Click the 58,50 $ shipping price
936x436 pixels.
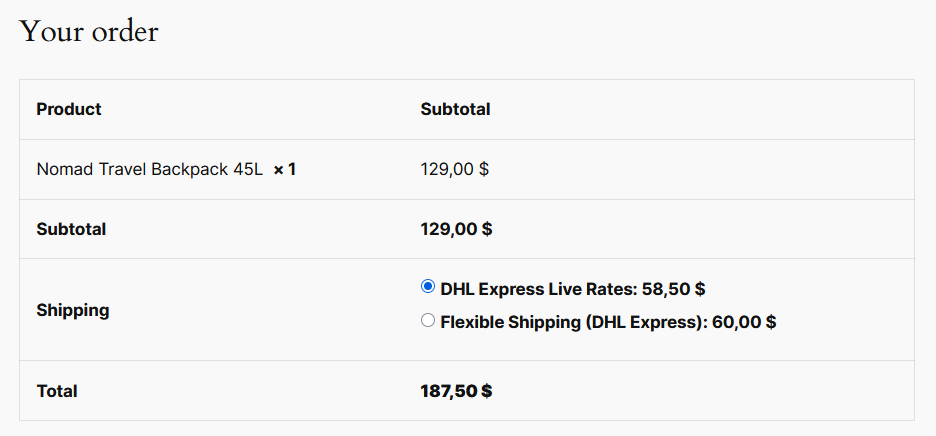(673, 289)
